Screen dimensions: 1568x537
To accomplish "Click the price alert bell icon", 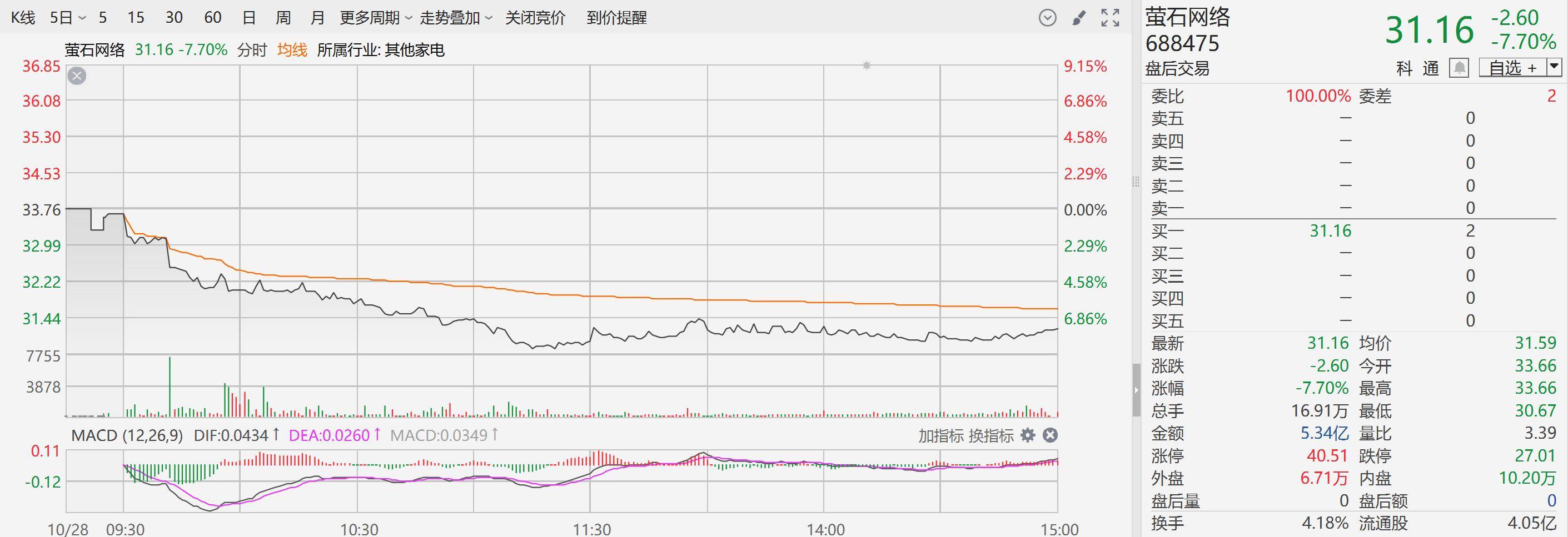I will [1459, 68].
